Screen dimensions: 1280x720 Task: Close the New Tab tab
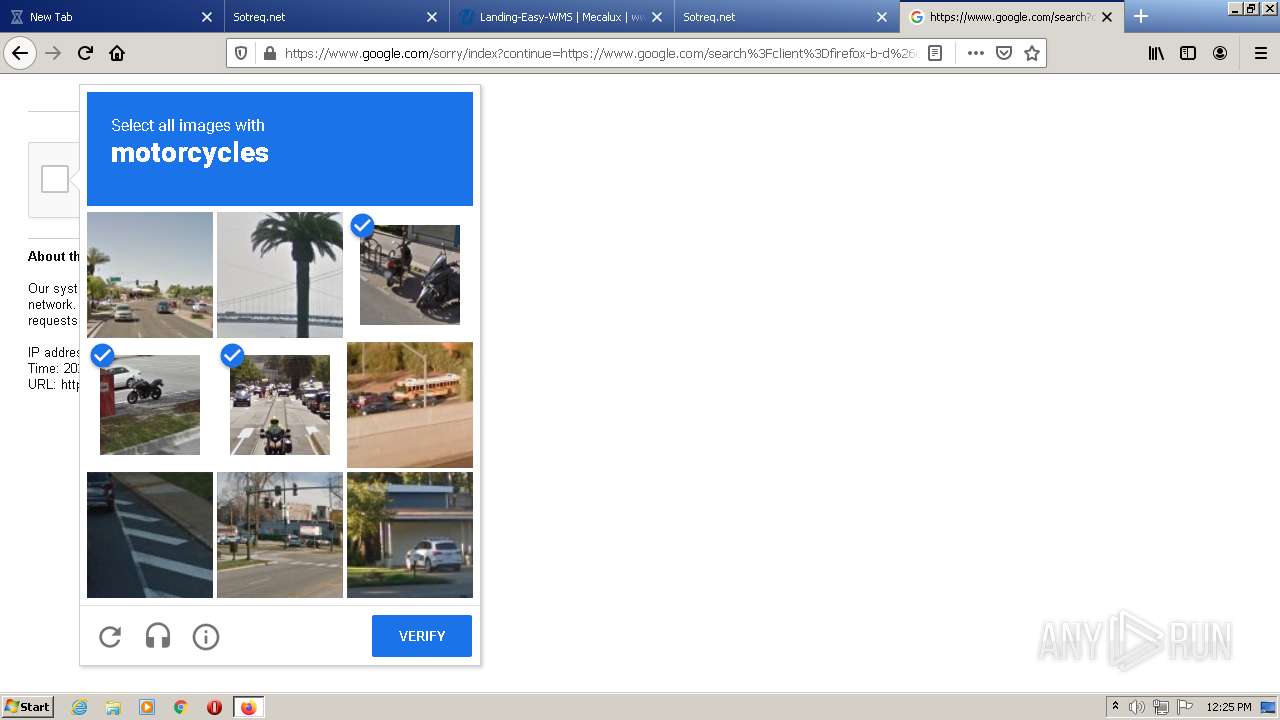[207, 17]
